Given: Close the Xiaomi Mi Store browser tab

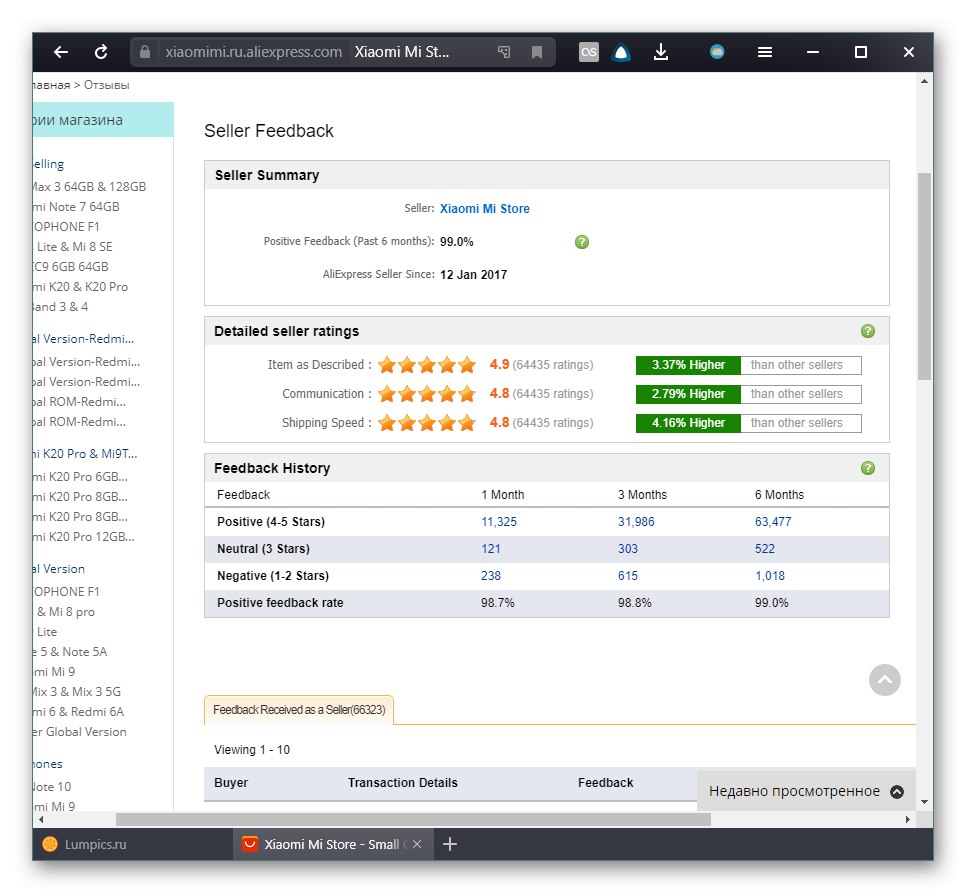Looking at the screenshot, I should [x=417, y=844].
